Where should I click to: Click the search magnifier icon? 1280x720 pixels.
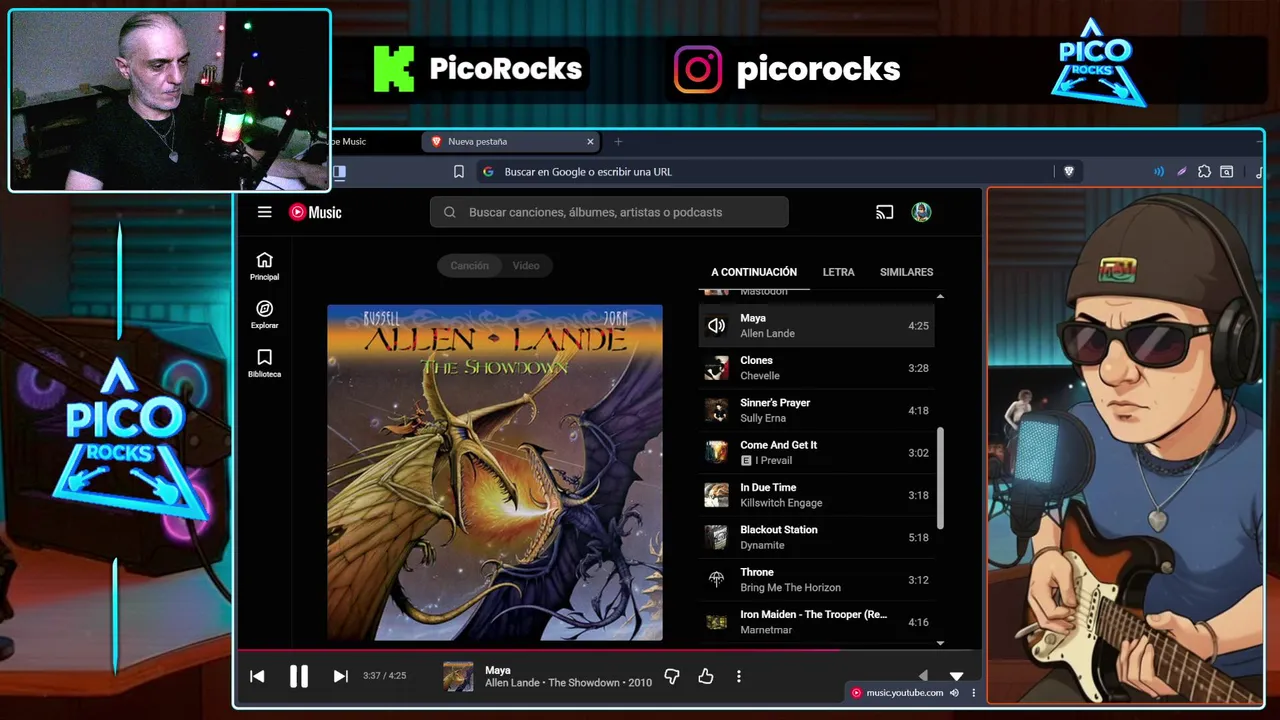click(x=450, y=212)
